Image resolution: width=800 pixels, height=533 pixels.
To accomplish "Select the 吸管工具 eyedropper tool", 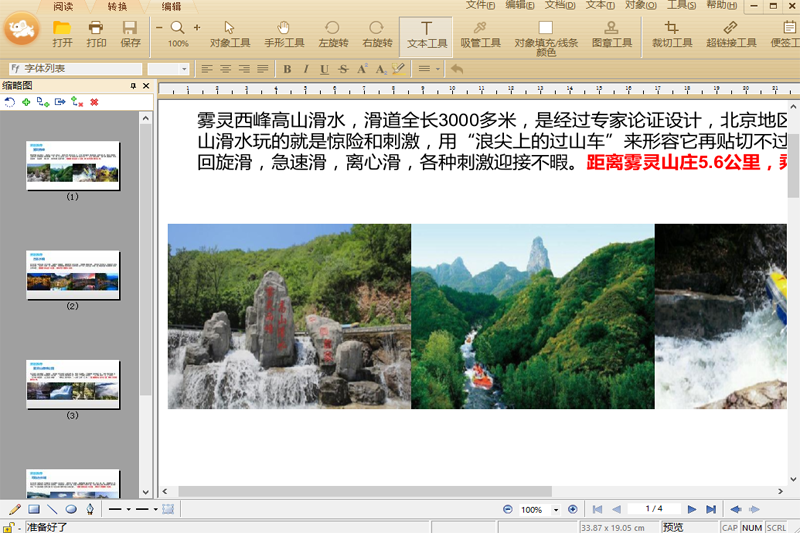I will [x=481, y=34].
